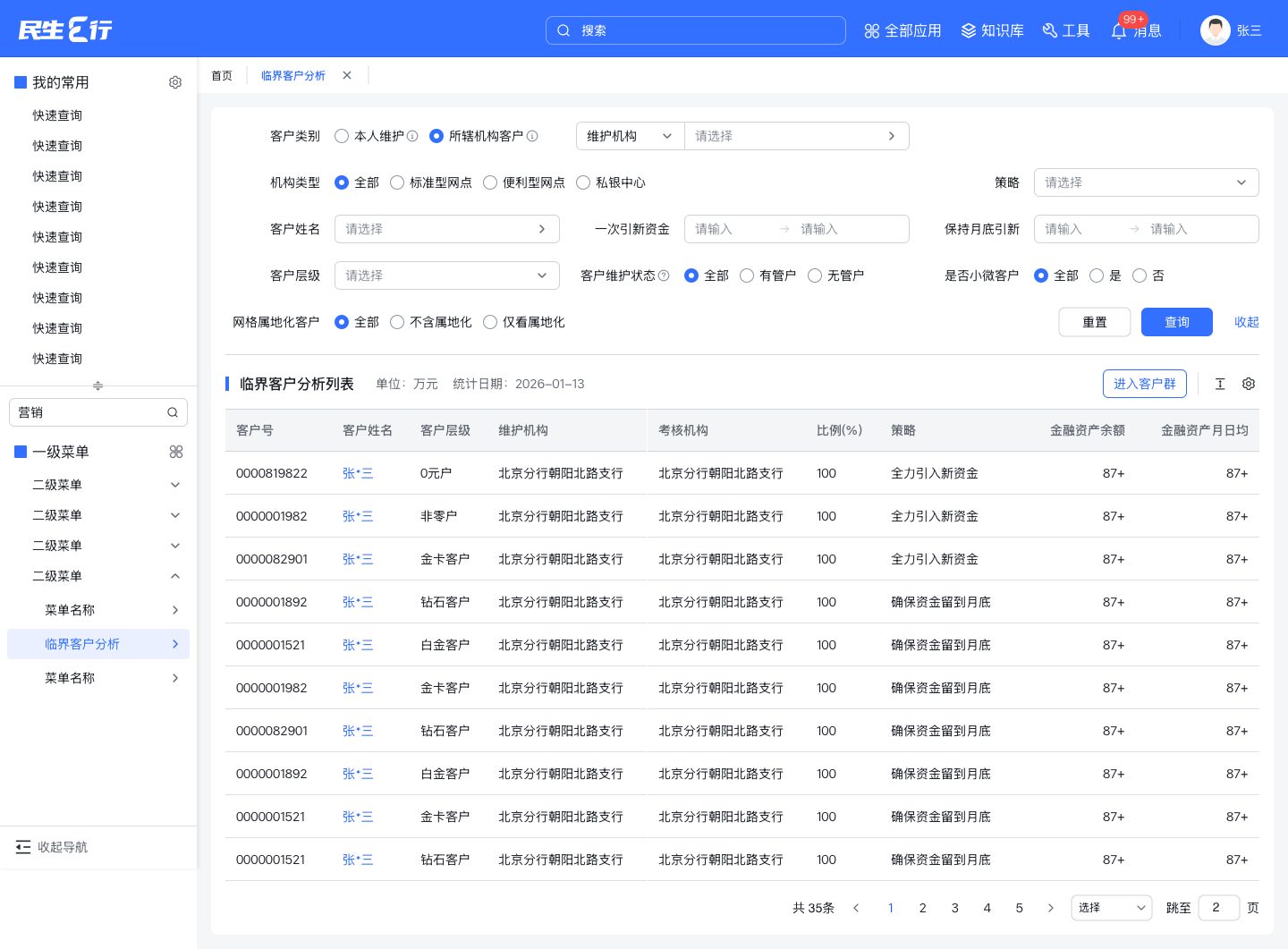This screenshot has width=1288, height=949.
Task: Go to next page arrow in pagination
Action: 1050,908
